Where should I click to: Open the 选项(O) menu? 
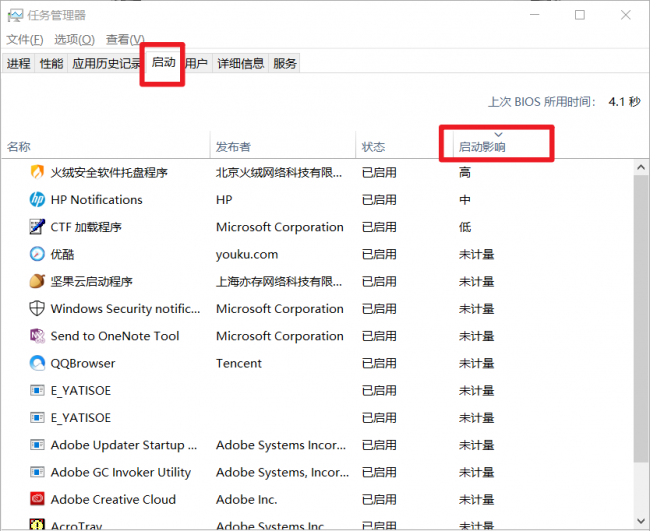pos(75,40)
